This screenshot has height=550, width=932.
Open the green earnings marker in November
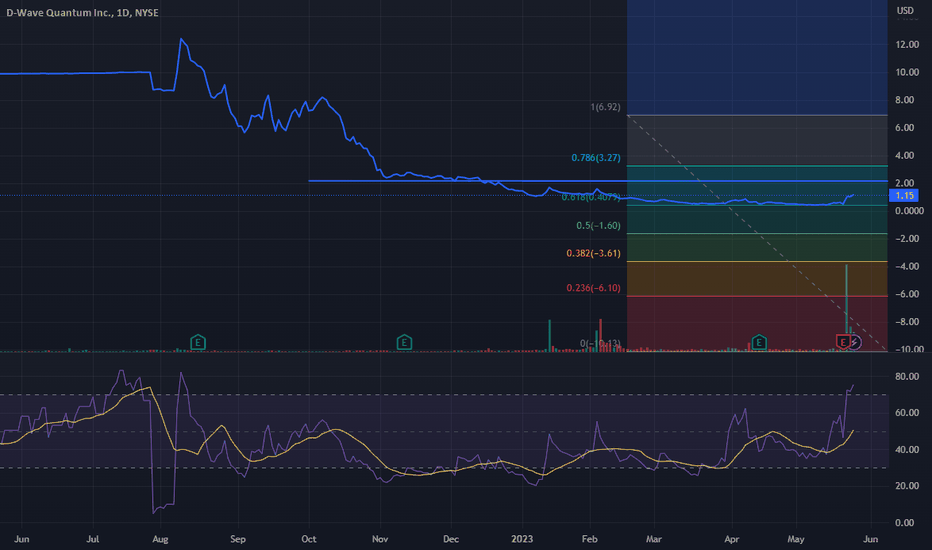[x=404, y=342]
